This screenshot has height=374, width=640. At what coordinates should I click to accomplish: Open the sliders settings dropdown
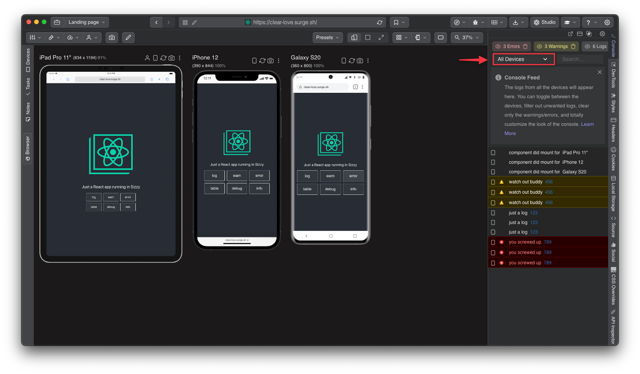(35, 38)
